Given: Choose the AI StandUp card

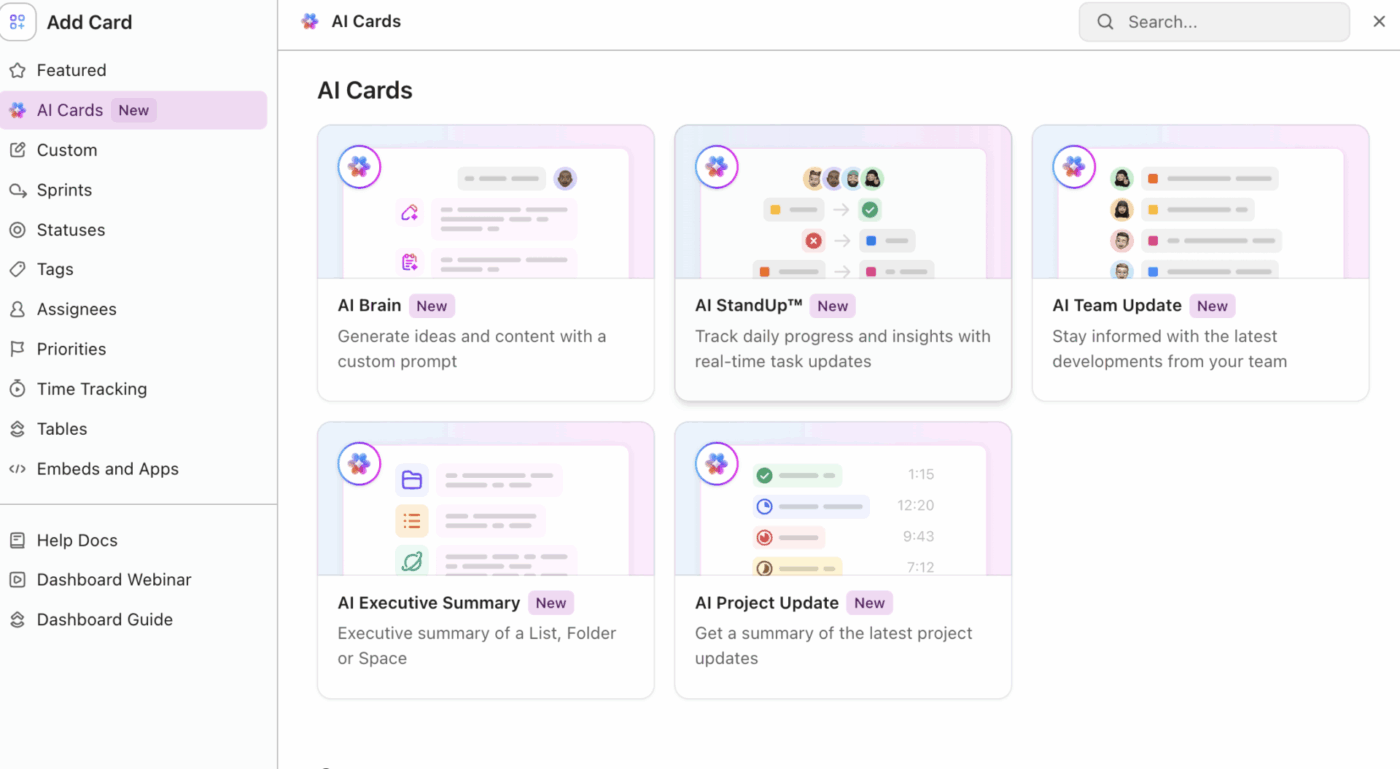Looking at the screenshot, I should (x=843, y=263).
